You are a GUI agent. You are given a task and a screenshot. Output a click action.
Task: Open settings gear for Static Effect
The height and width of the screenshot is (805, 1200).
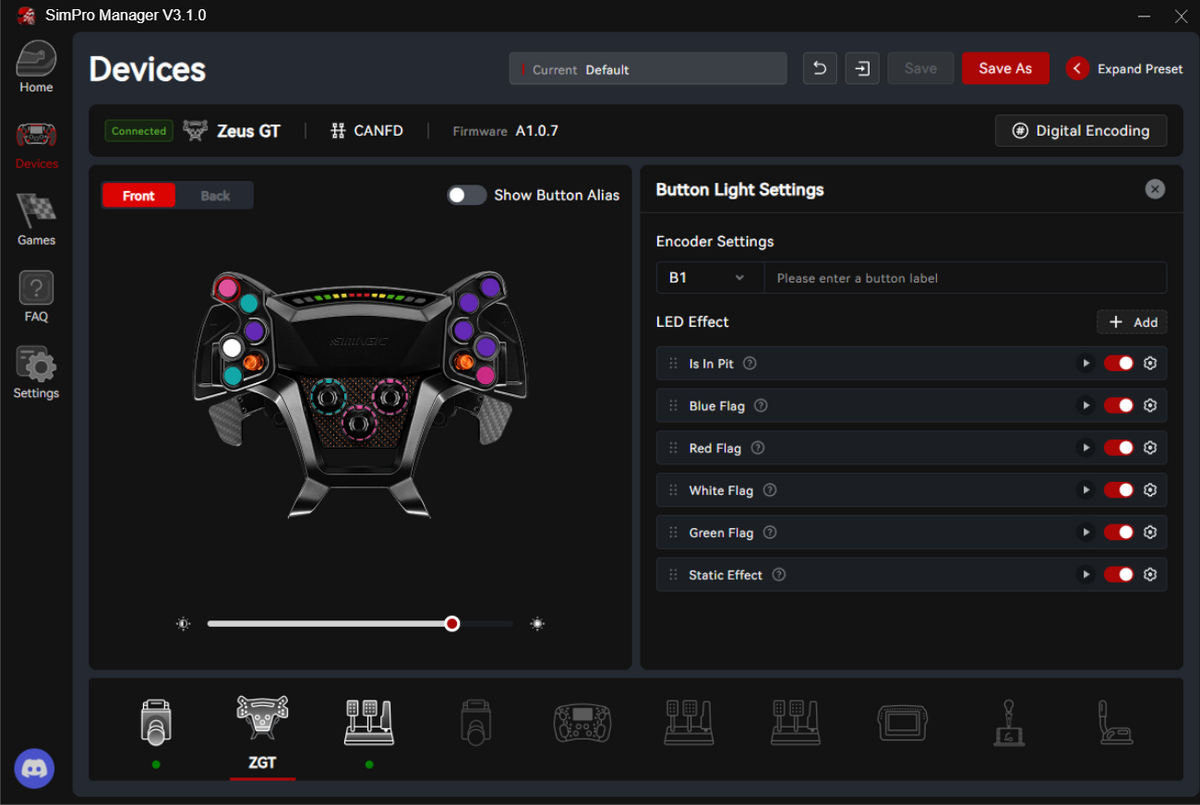click(1150, 575)
